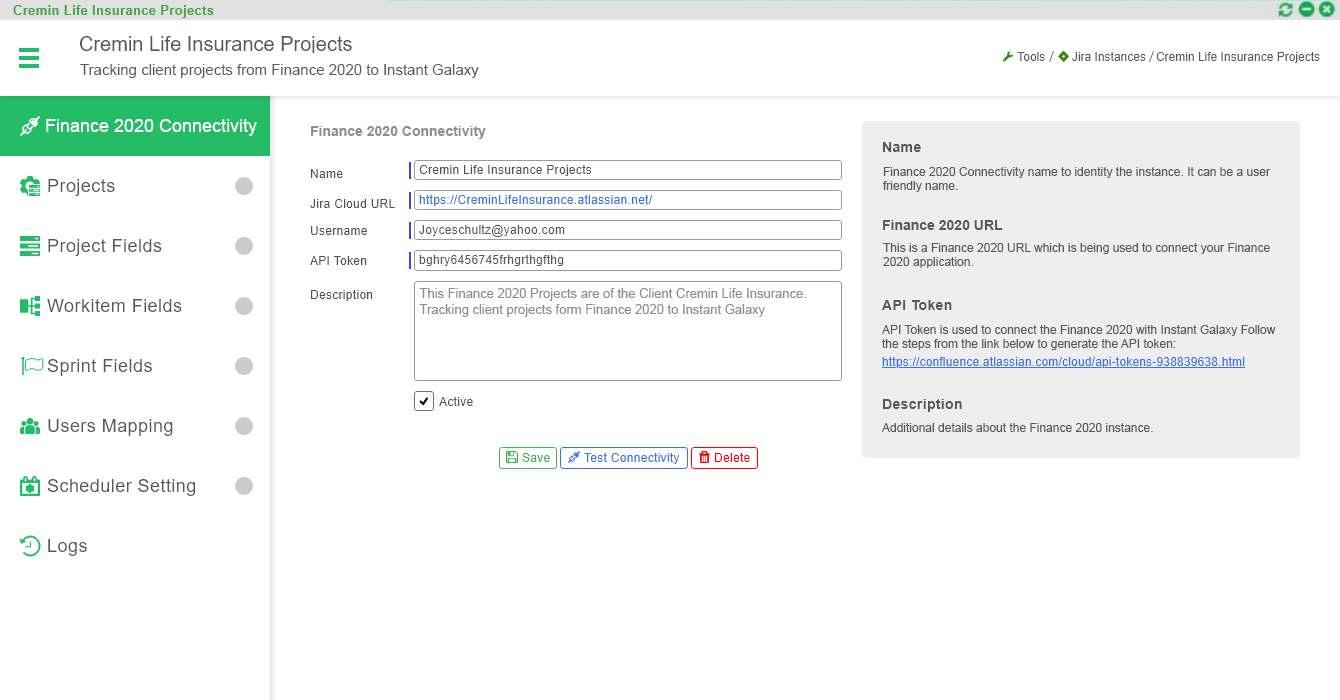Screen dimensions: 1340x700
Task: Click the Scheduler Setting calendar icon
Action: pyautogui.click(x=30, y=486)
